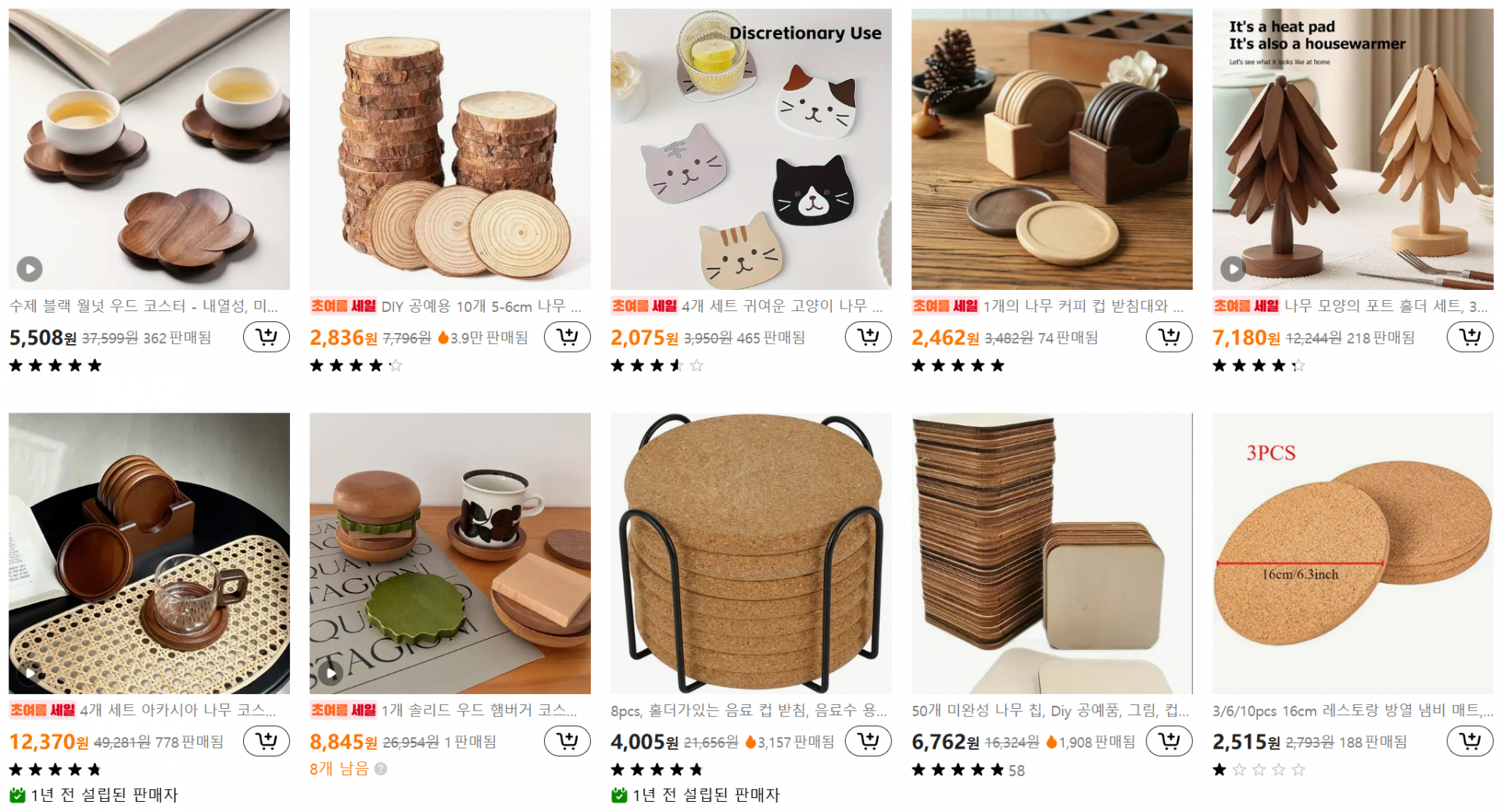Screen dimensions: 1501x812
Task: Play video on tree pot holder image
Action: pos(1234,270)
